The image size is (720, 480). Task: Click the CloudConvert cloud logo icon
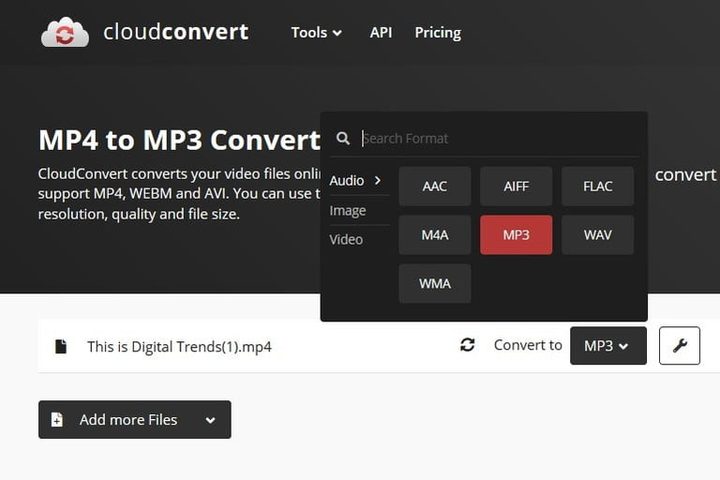65,32
